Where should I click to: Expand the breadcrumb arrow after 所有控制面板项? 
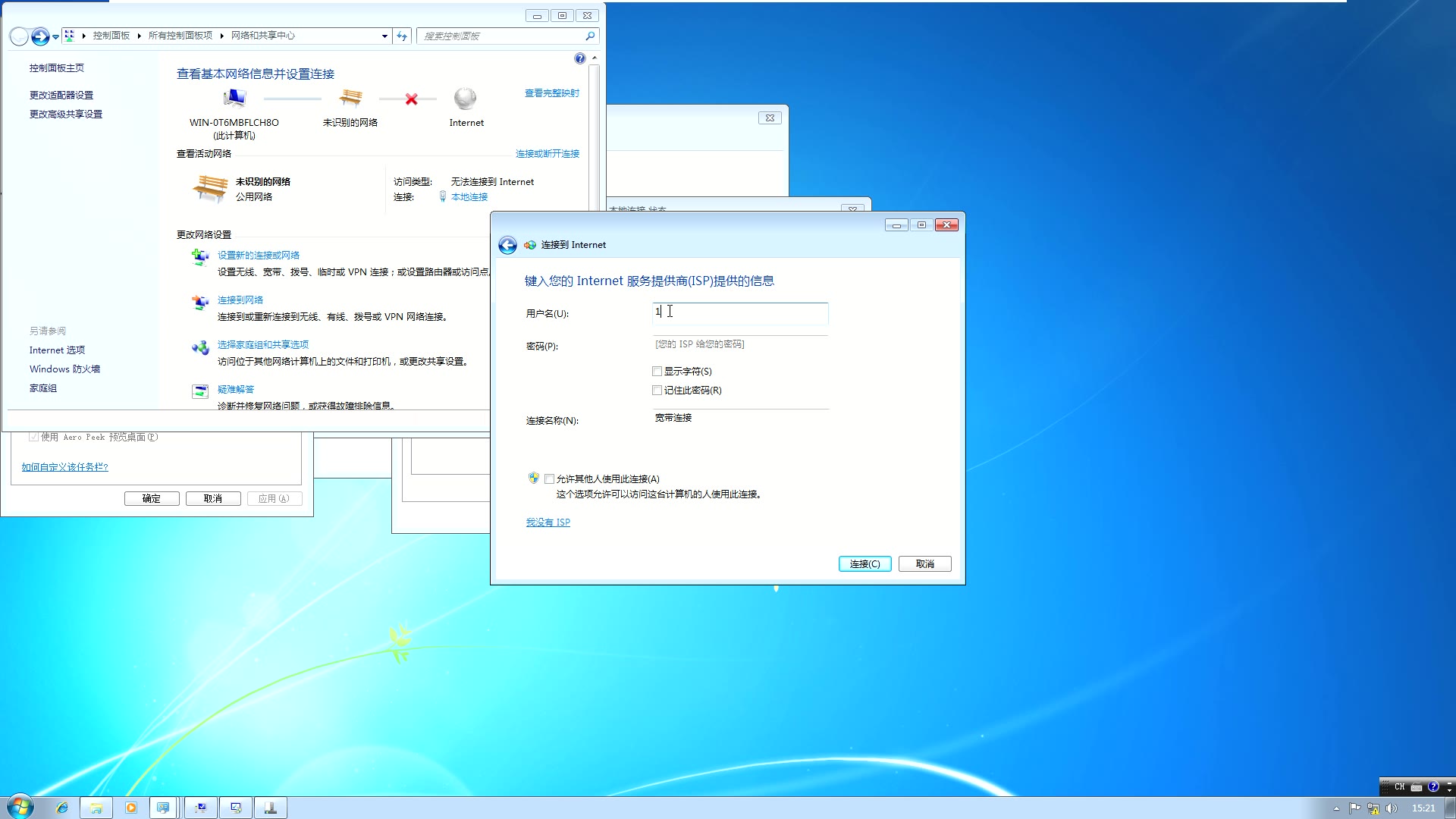point(222,36)
